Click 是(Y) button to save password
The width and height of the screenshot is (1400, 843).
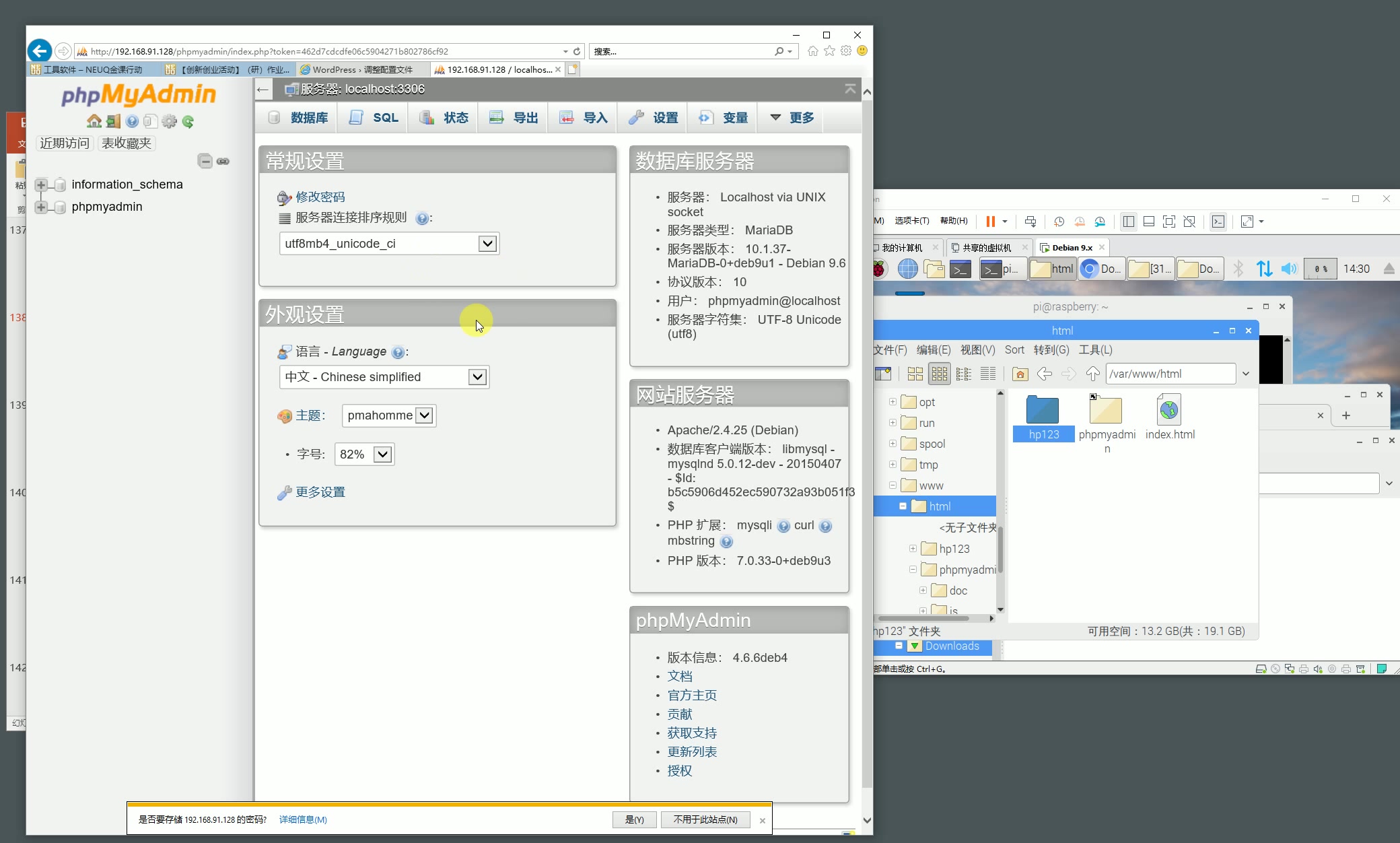(634, 819)
